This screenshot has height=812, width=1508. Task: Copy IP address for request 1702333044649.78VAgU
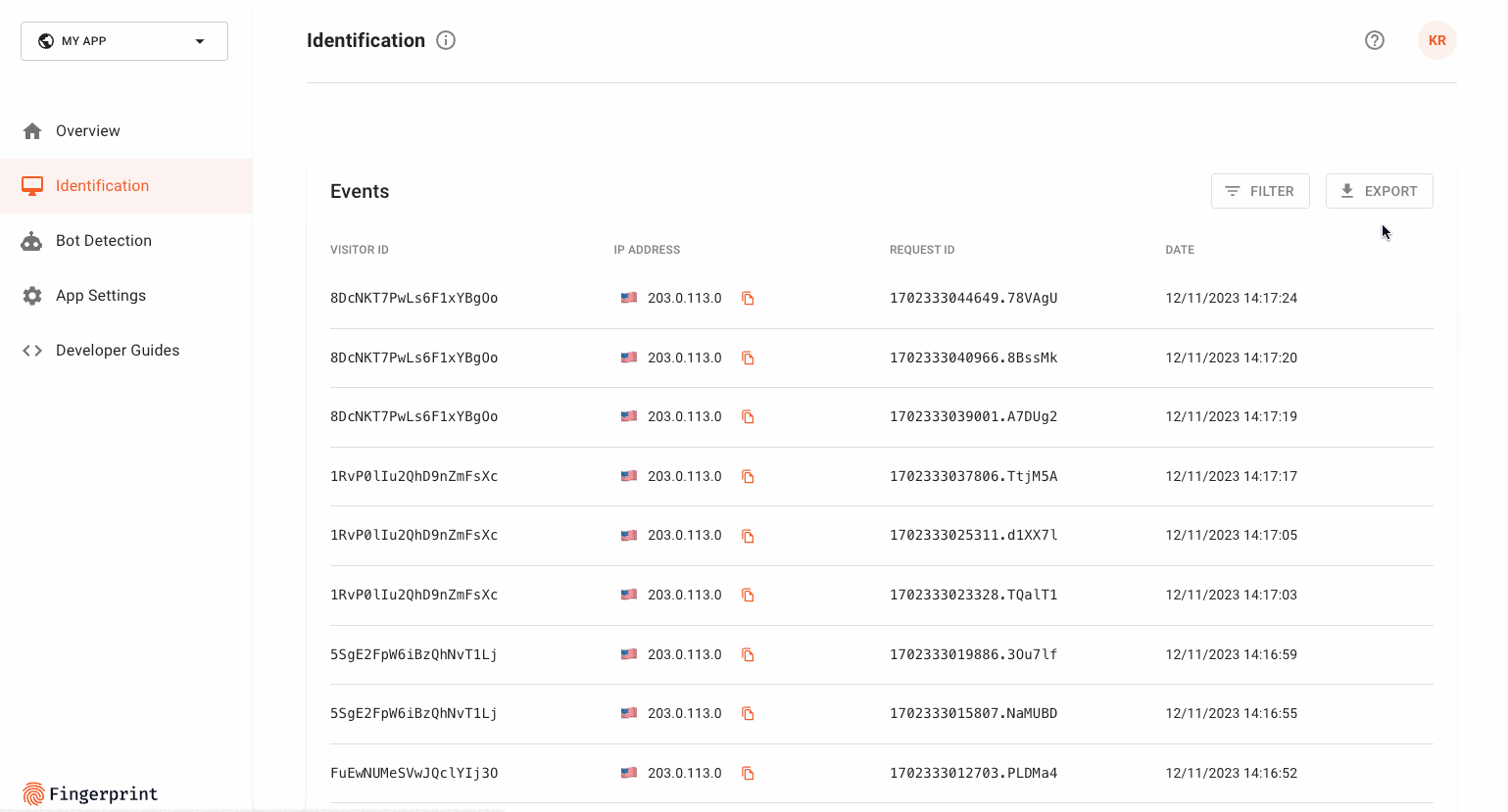(x=748, y=299)
